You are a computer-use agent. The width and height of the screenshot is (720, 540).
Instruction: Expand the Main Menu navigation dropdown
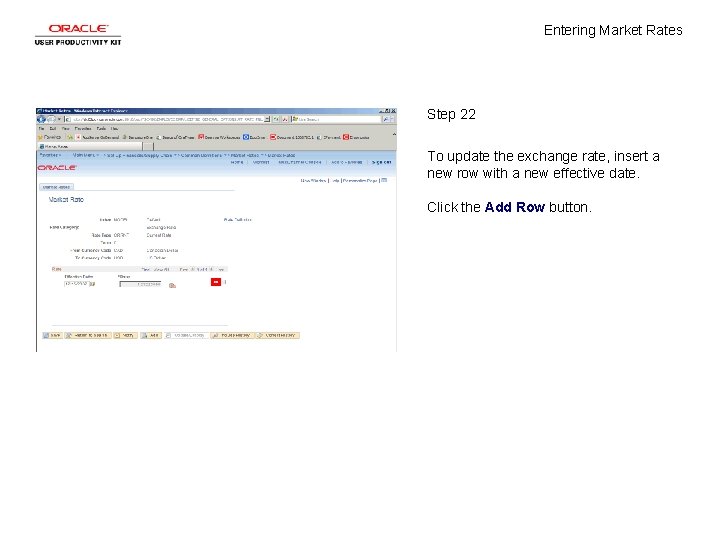click(x=85, y=155)
